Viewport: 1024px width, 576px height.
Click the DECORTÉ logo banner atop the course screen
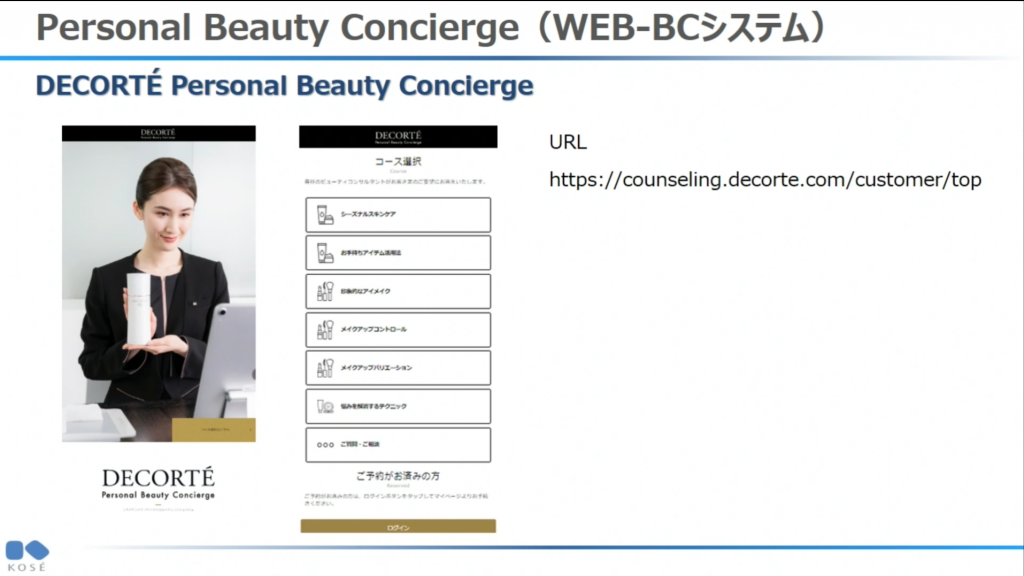[x=397, y=136]
